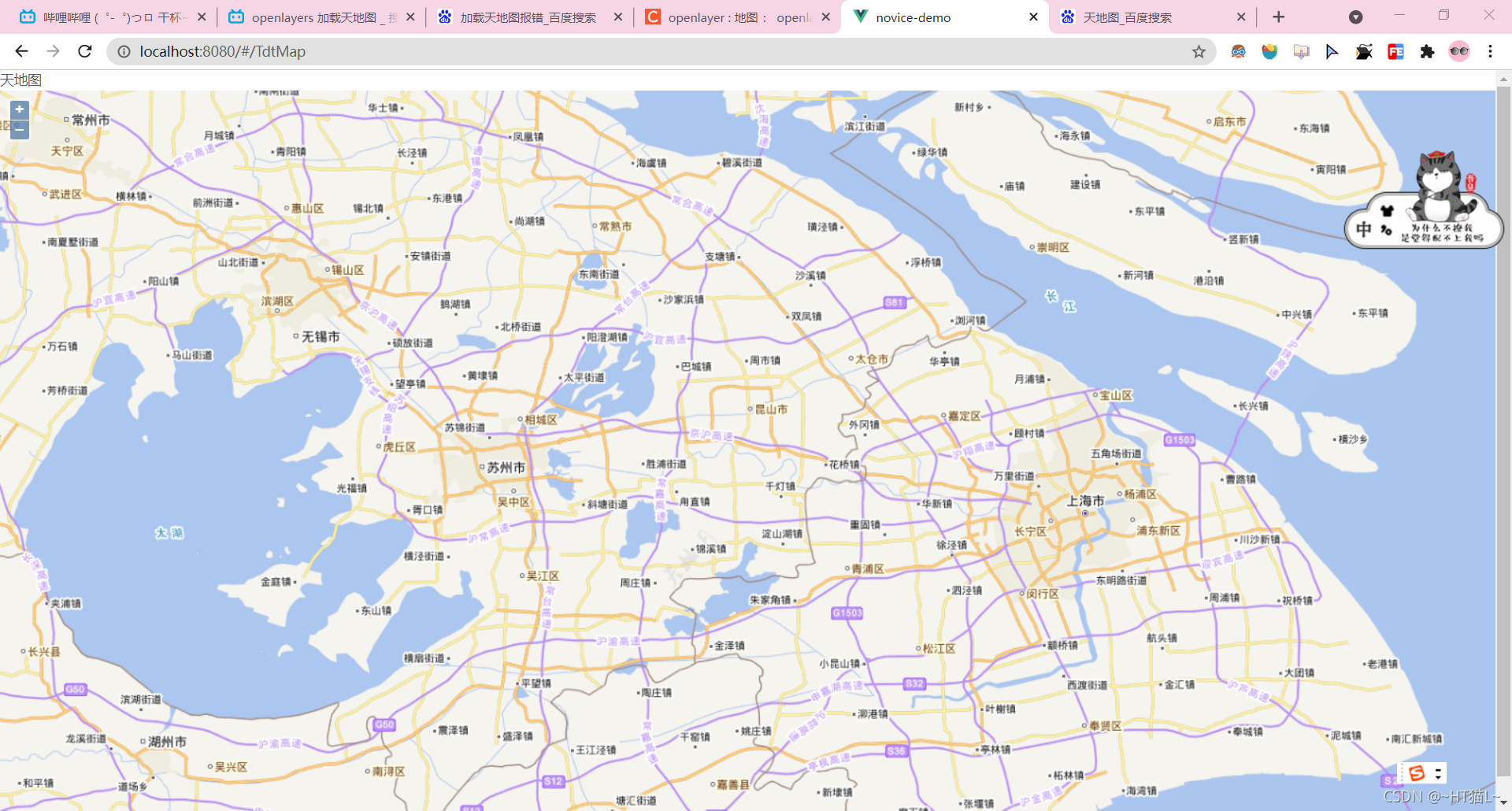The height and width of the screenshot is (811, 1512).
Task: Click the 无锡市 label on map
Action: (x=321, y=336)
